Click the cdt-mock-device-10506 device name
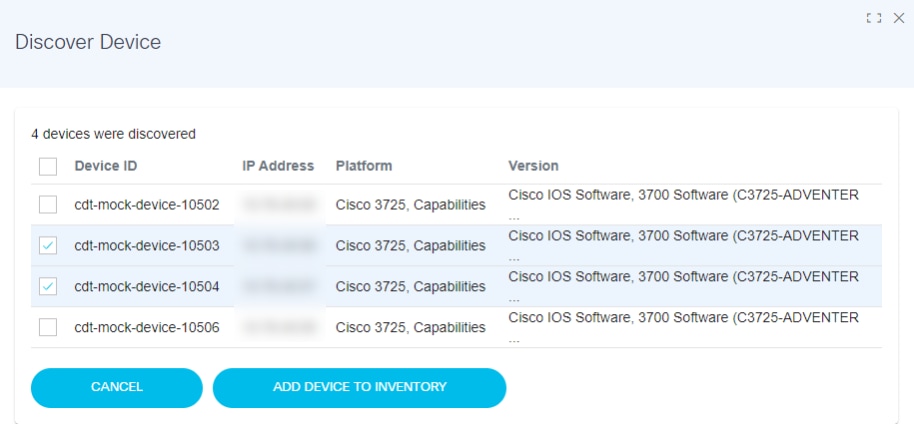The width and height of the screenshot is (914, 424). pos(147,327)
